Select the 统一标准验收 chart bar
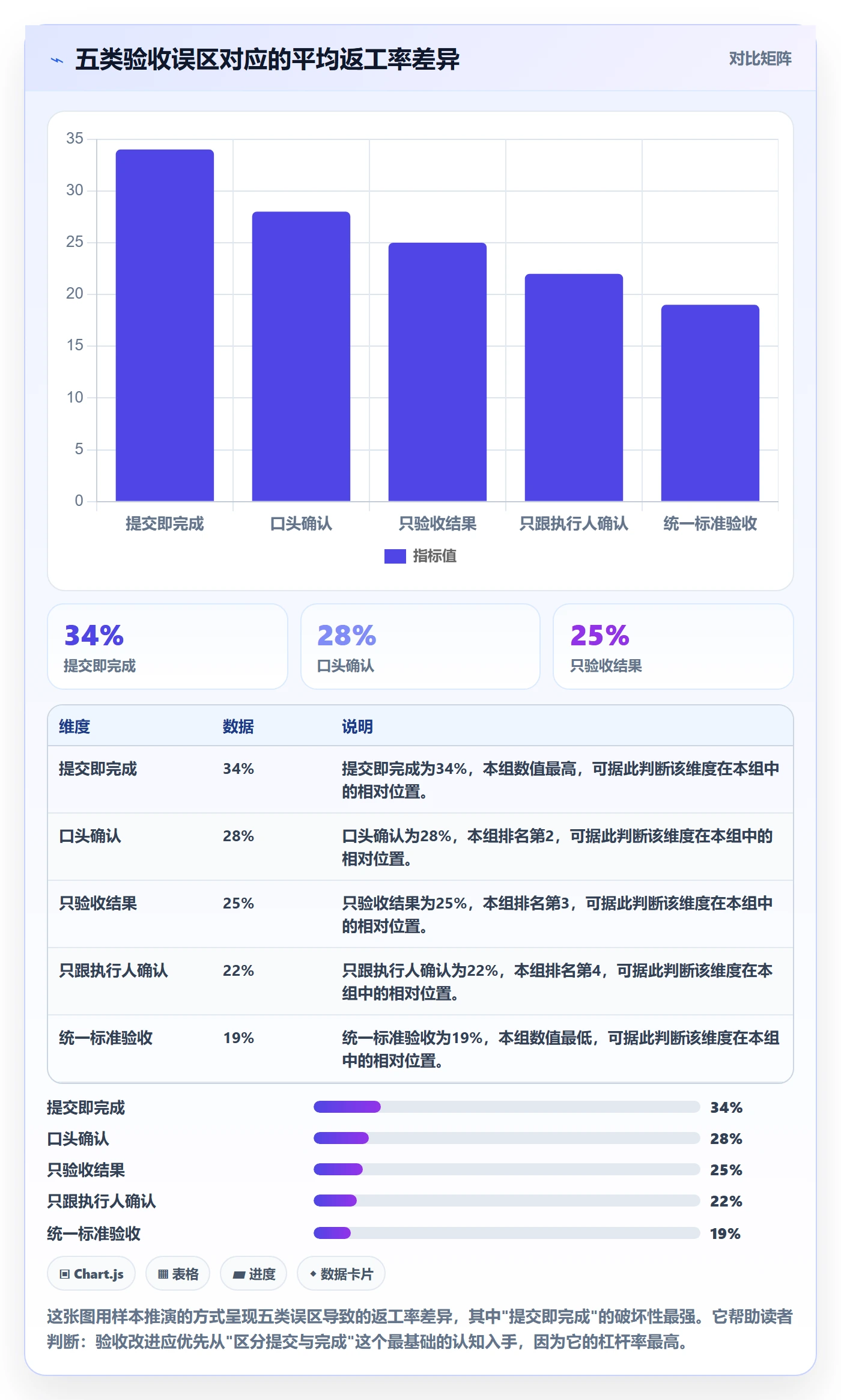 click(x=710, y=403)
